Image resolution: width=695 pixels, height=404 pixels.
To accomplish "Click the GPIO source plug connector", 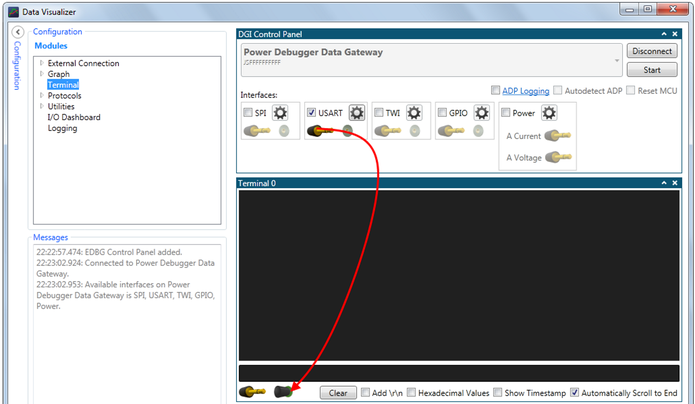I will point(451,131).
